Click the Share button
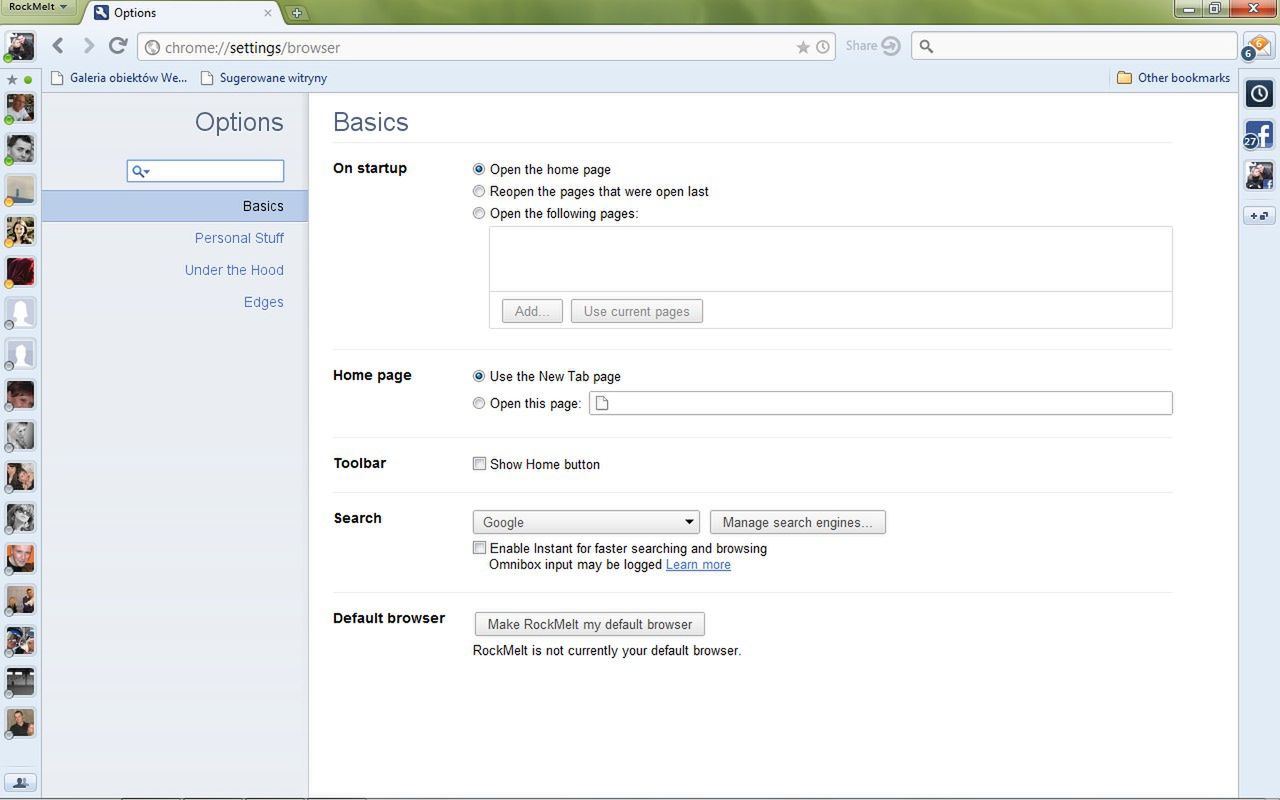 (873, 46)
